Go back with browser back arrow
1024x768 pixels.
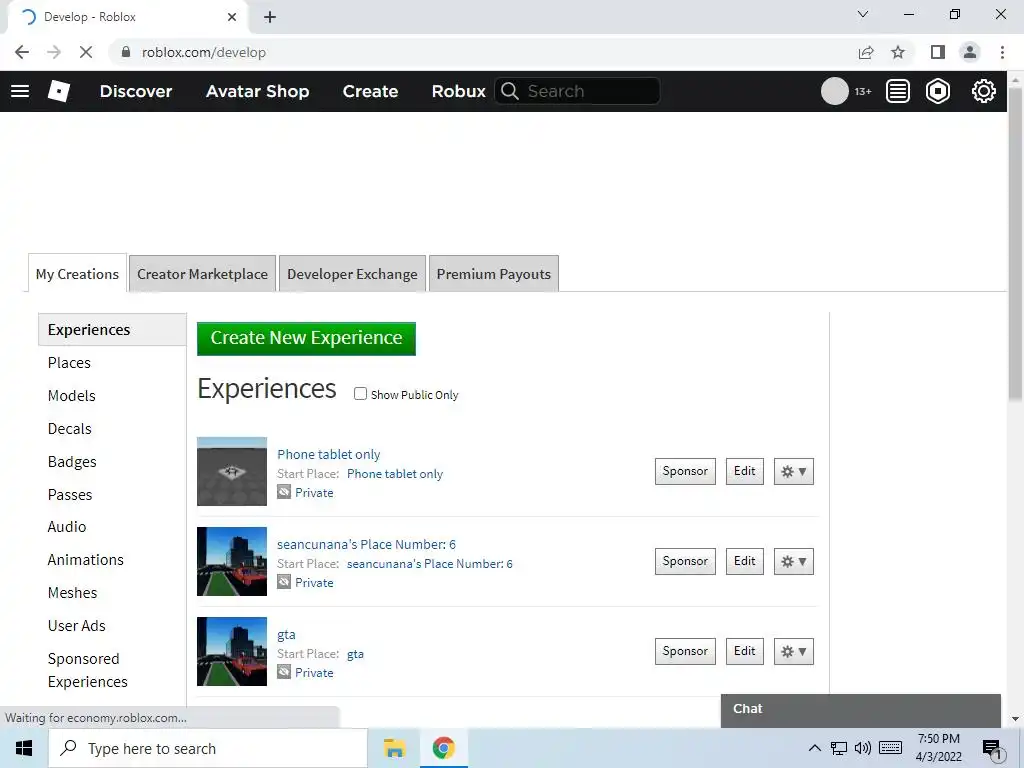coord(22,52)
